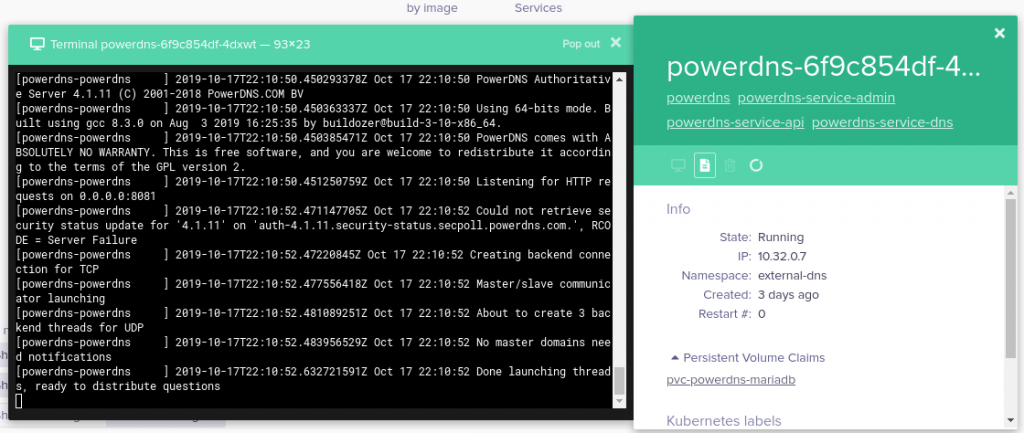Click the terminal scrollbar up arrow
The height and width of the screenshot is (433, 1024).
619,79
